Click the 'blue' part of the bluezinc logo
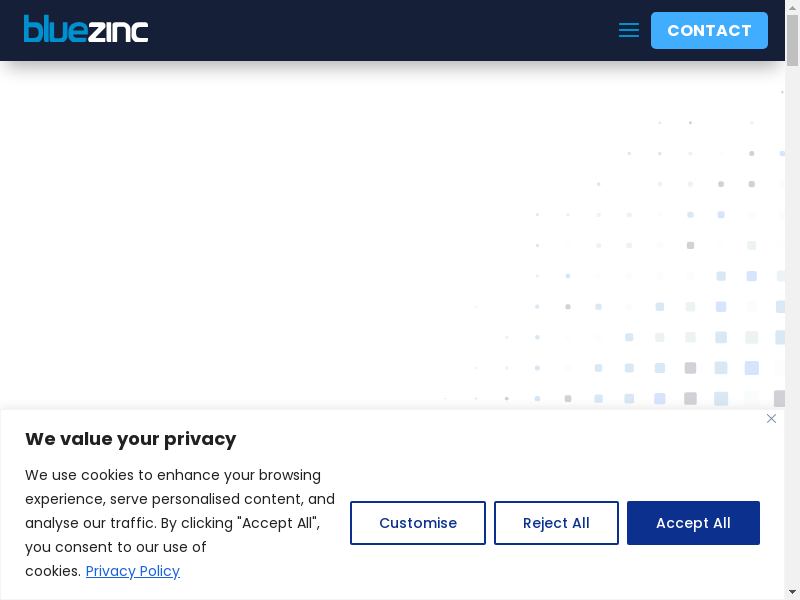The image size is (800, 600). tap(47, 29)
